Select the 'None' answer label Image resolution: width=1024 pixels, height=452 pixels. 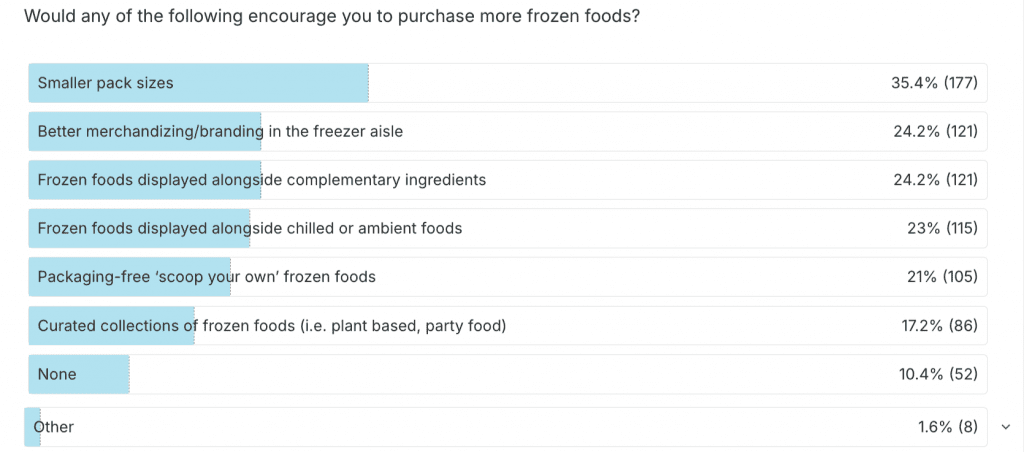pos(57,374)
